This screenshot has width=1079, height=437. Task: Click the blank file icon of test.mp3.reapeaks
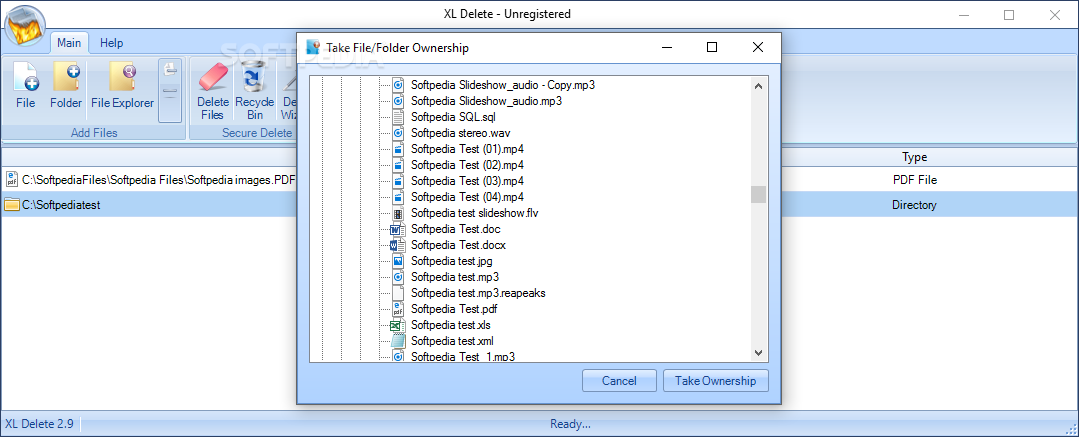pyautogui.click(x=397, y=292)
